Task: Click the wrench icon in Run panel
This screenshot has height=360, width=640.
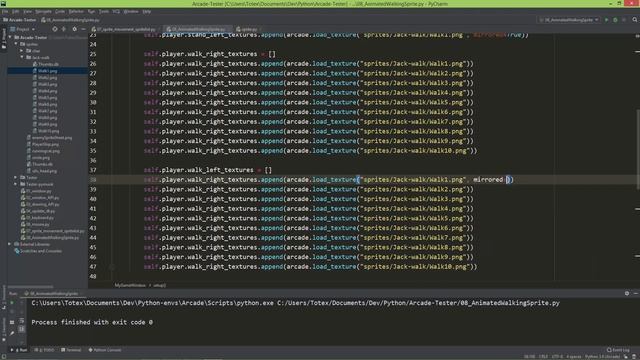Action: (12, 333)
